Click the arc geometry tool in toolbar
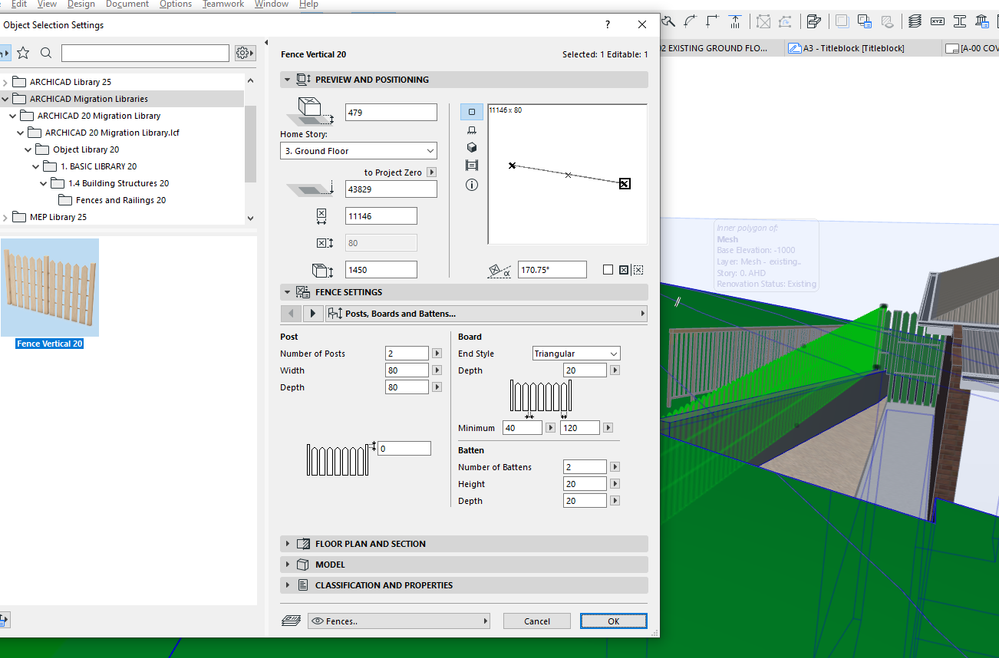 click(690, 22)
